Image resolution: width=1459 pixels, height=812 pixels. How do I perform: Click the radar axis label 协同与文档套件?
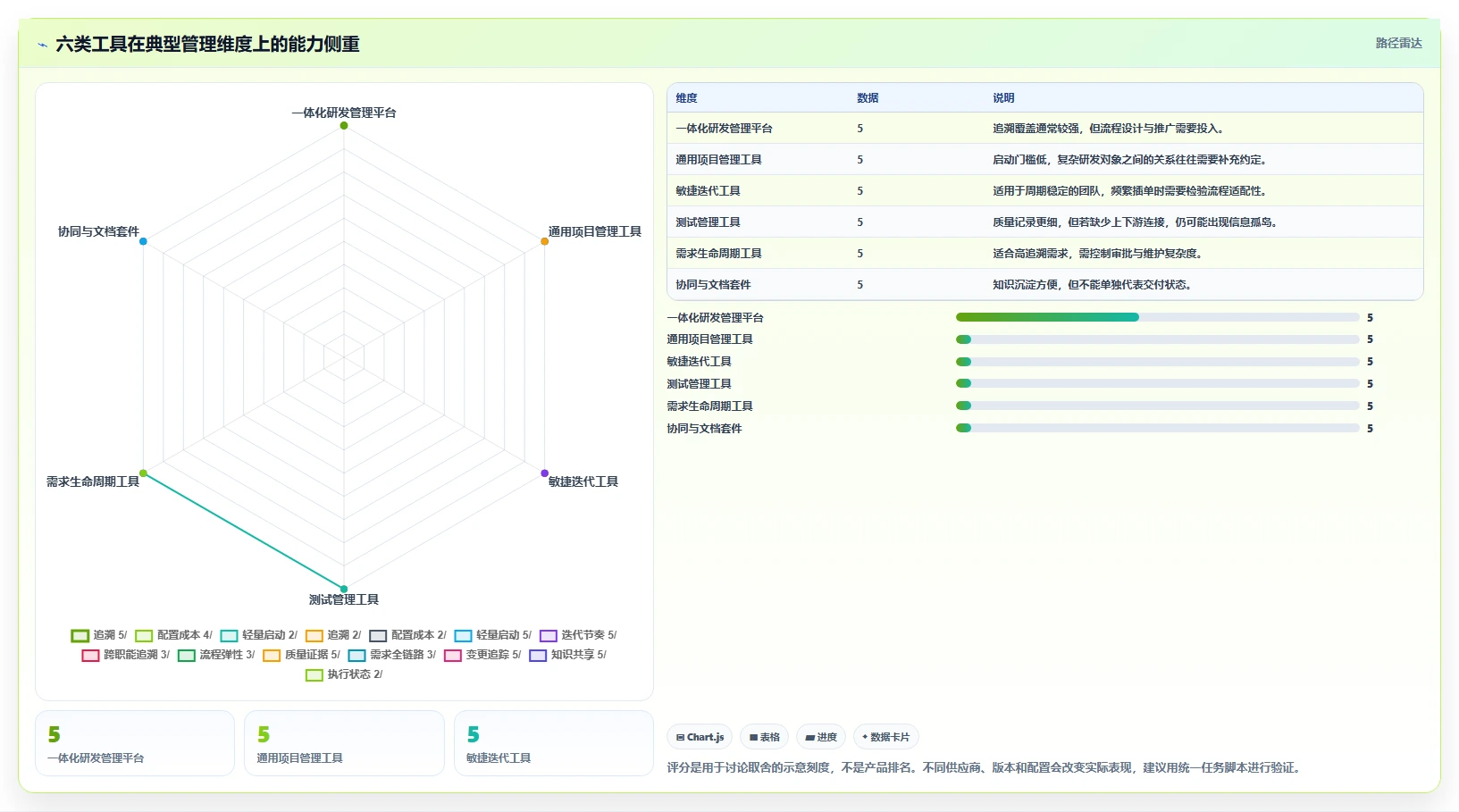coord(98,231)
